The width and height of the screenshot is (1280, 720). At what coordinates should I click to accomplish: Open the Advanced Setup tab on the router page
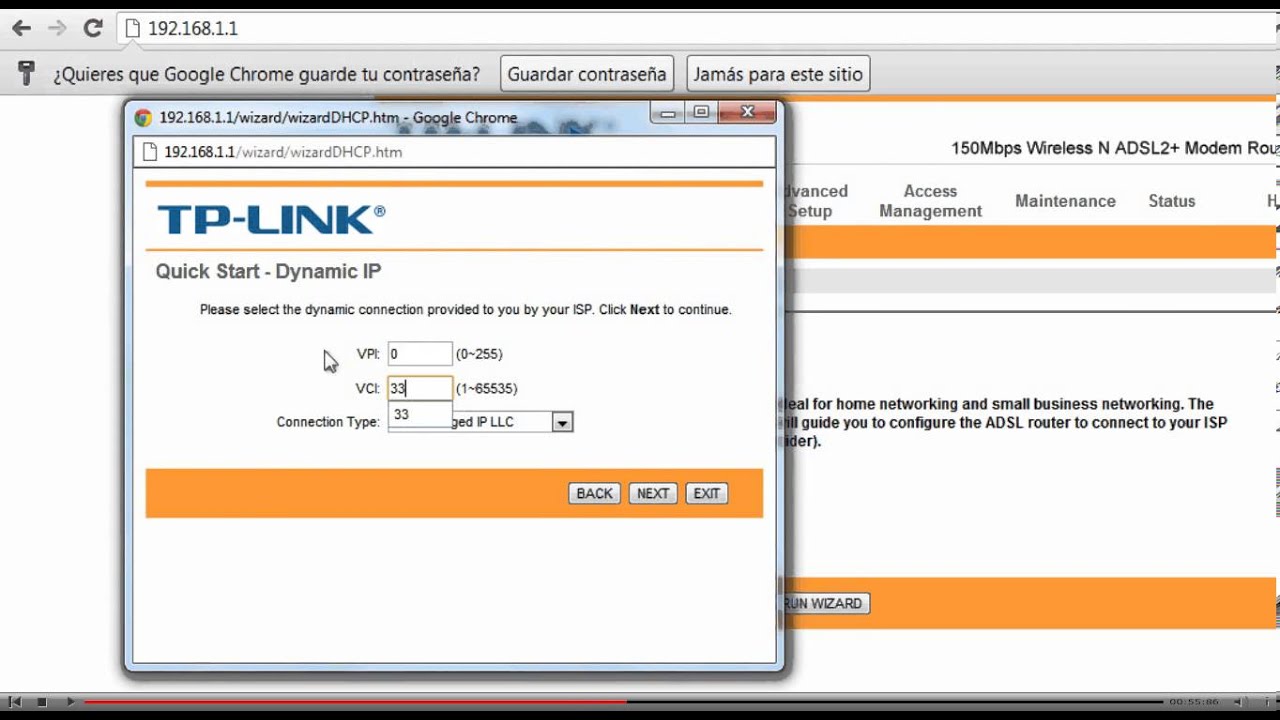click(815, 201)
